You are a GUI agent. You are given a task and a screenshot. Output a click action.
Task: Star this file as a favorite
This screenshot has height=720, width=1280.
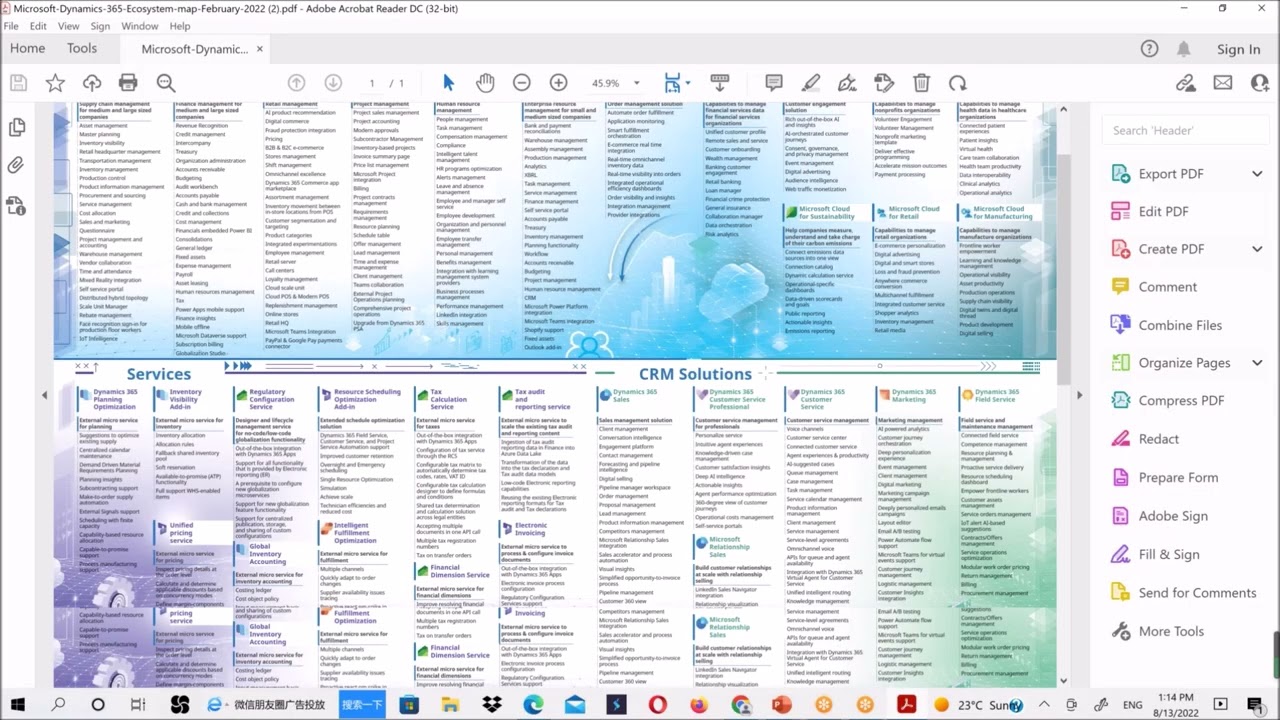[55, 83]
